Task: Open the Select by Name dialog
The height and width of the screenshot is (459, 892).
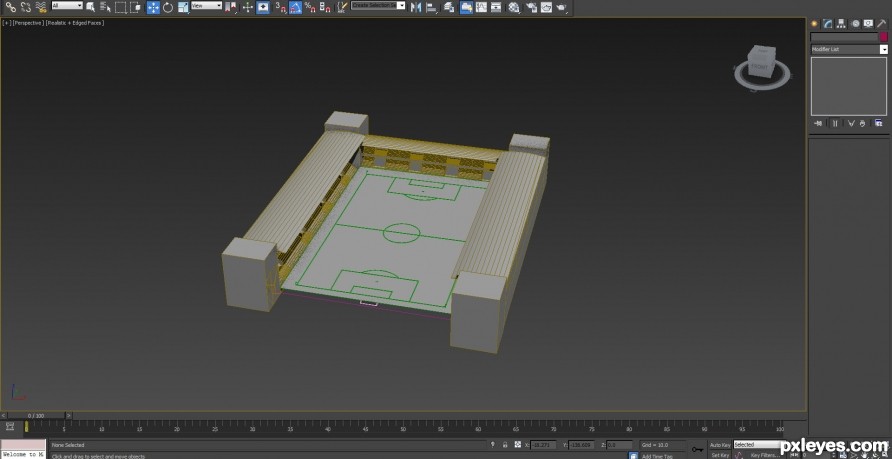Action: [105, 7]
